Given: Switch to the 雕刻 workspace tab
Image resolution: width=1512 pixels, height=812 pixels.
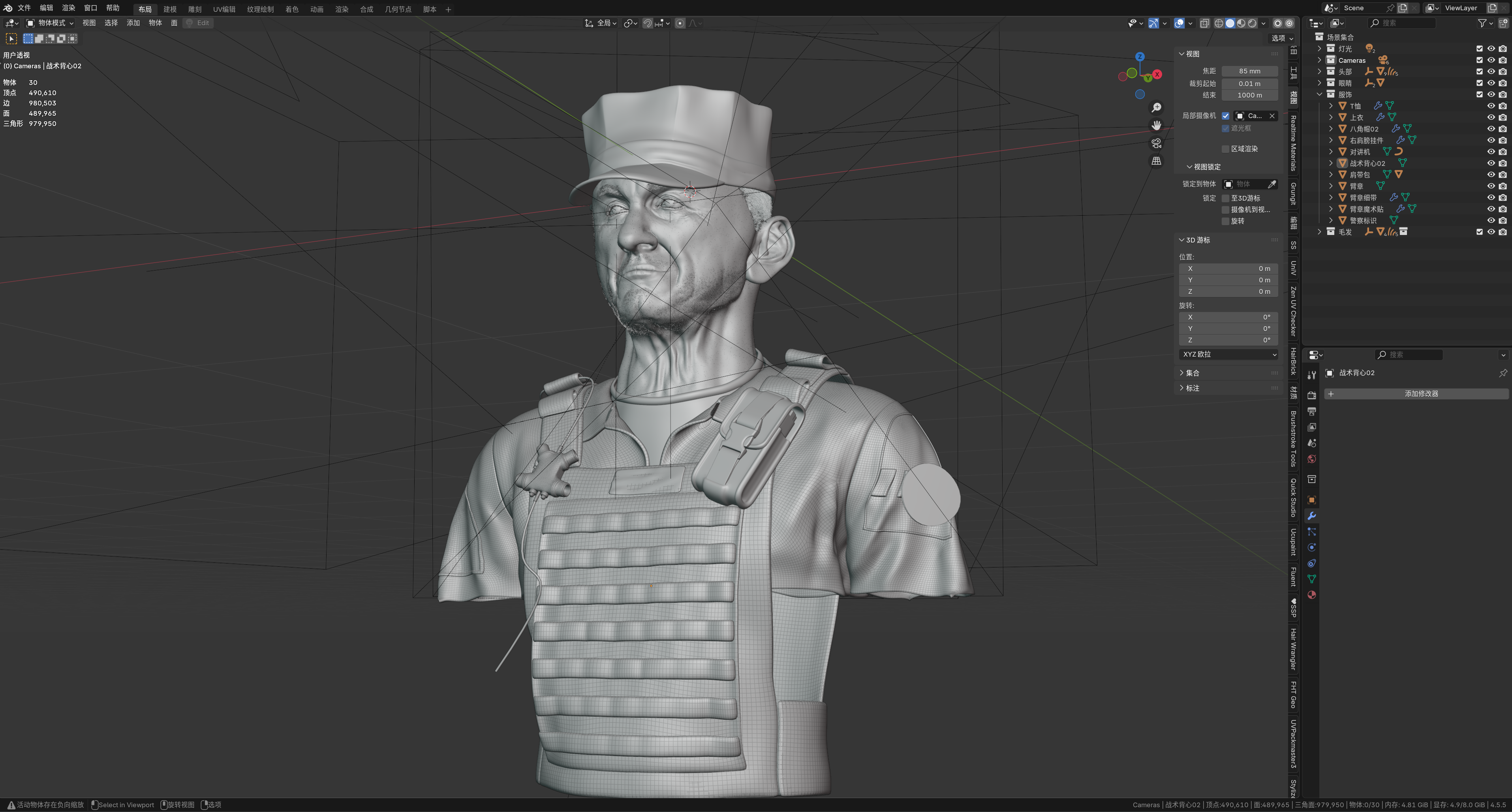Looking at the screenshot, I should point(195,9).
